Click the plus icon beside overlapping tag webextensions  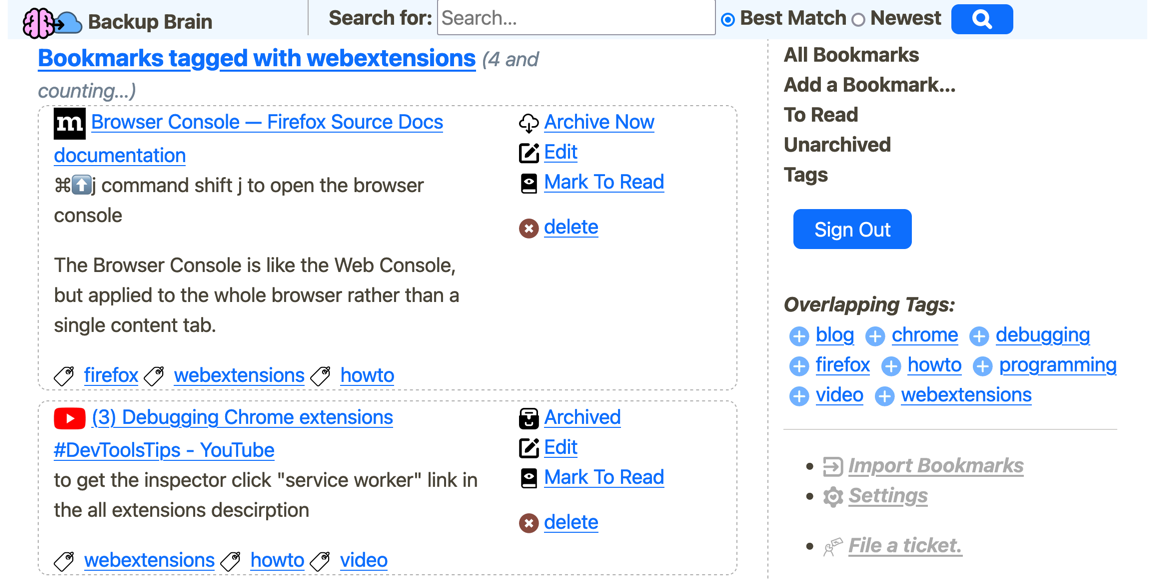coord(884,396)
